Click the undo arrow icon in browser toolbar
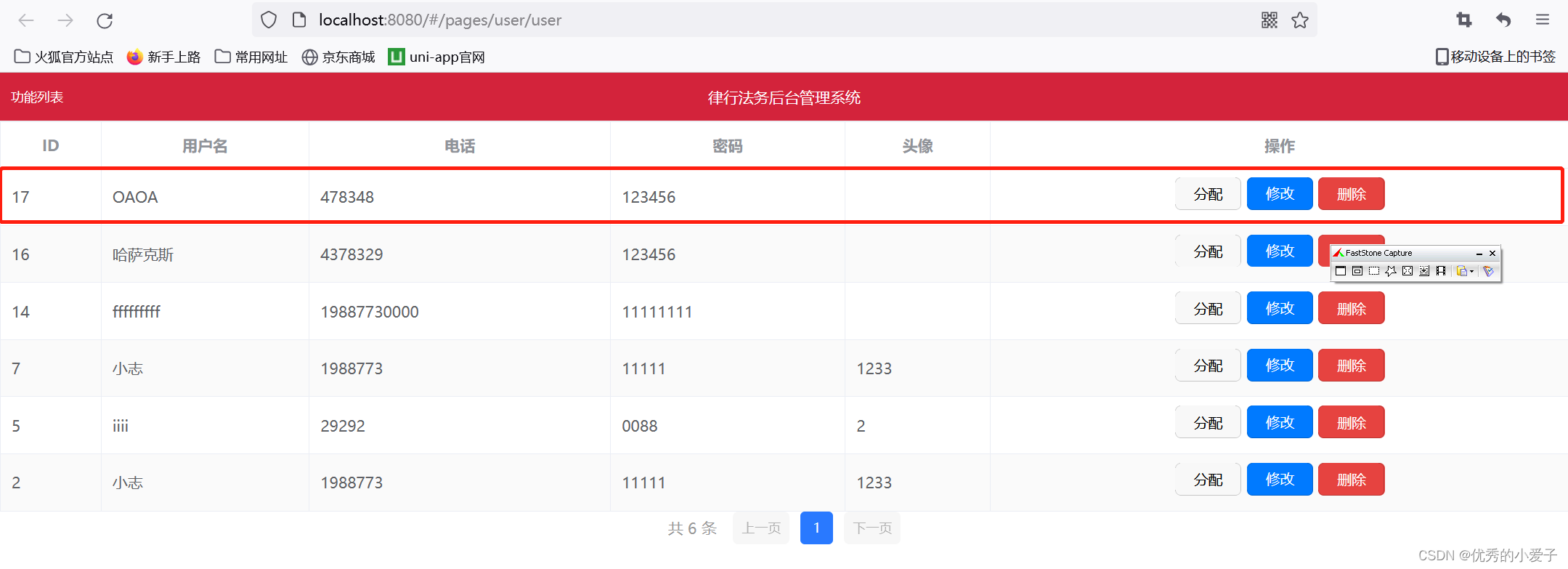Viewport: 1568px width, 569px height. click(x=1503, y=20)
